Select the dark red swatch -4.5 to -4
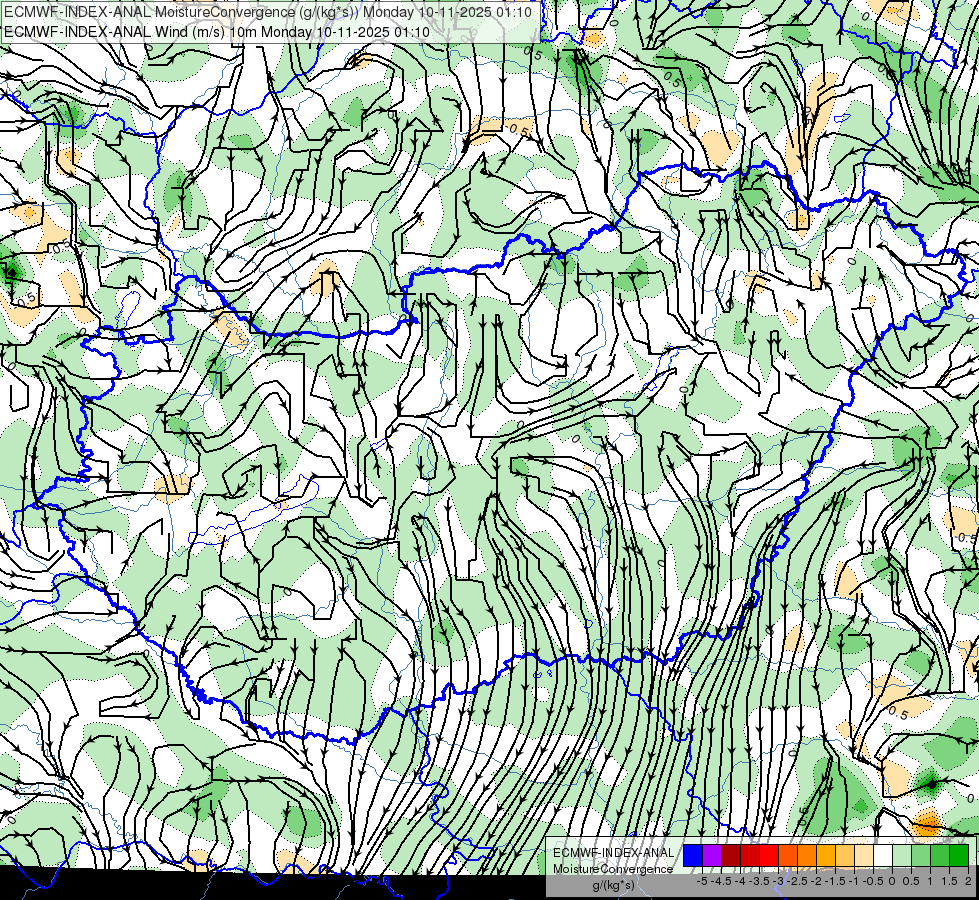Screen dimensions: 979x900 coord(731,856)
